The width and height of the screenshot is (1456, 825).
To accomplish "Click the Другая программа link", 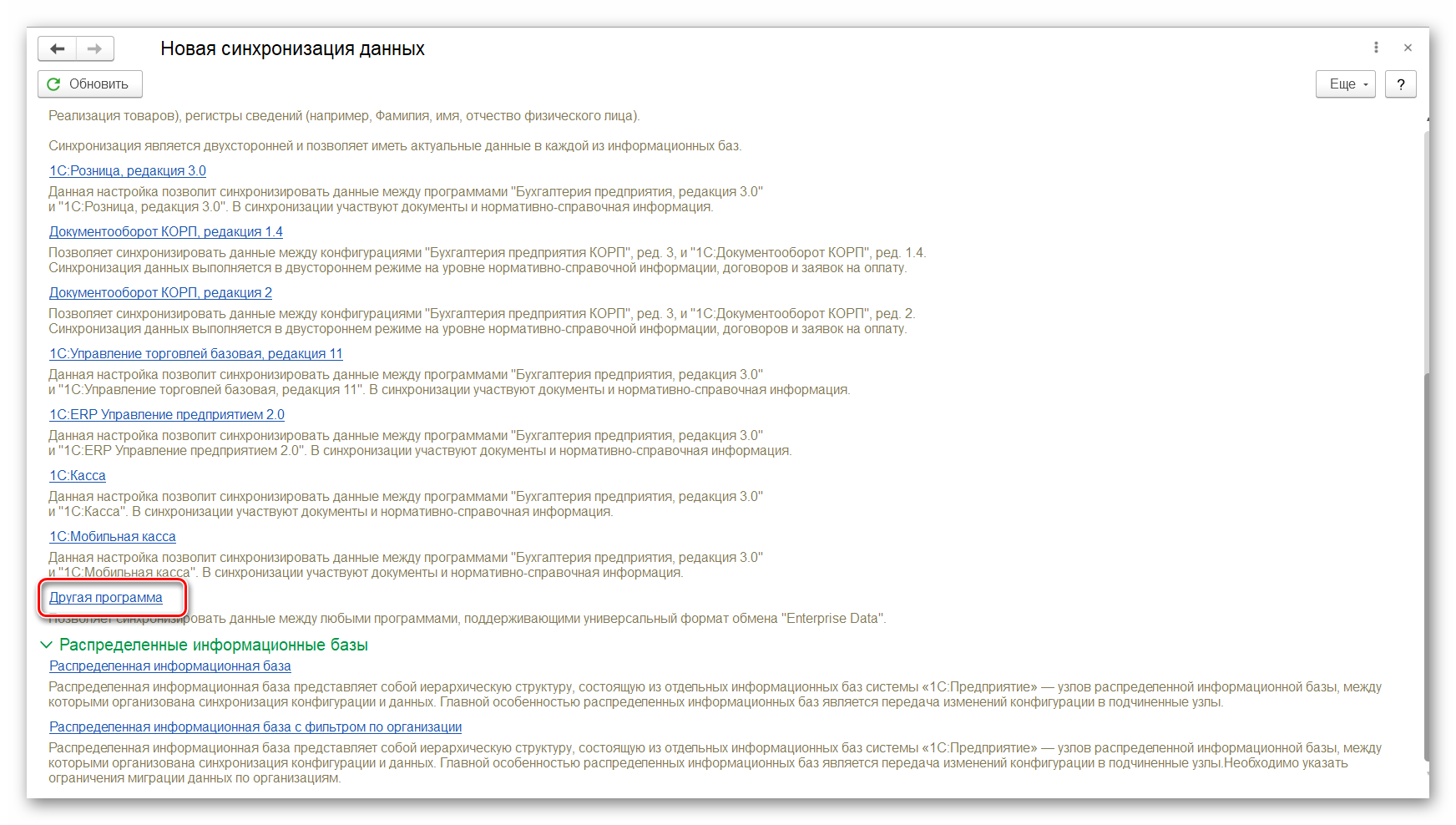I will (106, 598).
